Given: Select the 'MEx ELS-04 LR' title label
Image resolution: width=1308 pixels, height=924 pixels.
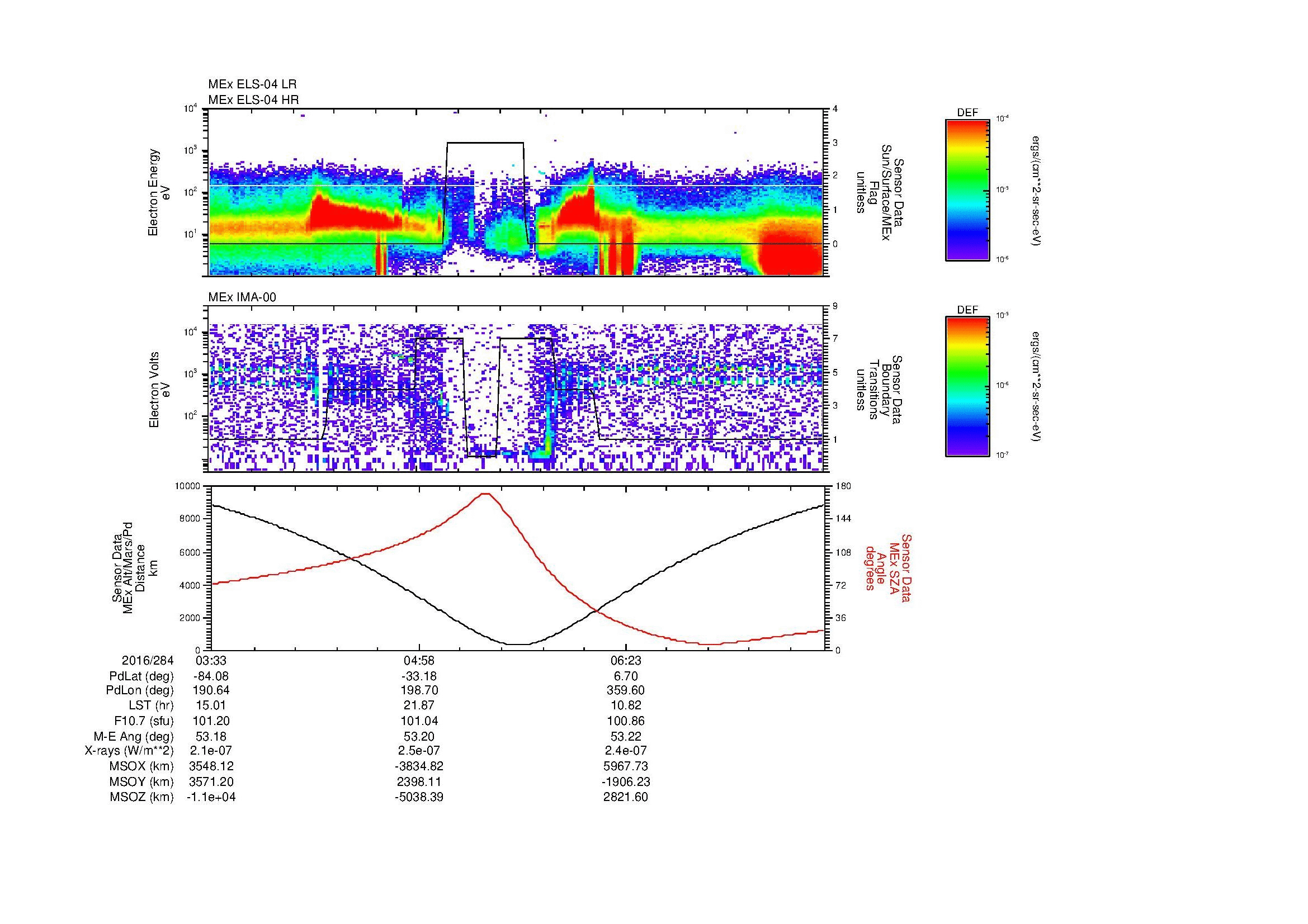Looking at the screenshot, I should (252, 84).
